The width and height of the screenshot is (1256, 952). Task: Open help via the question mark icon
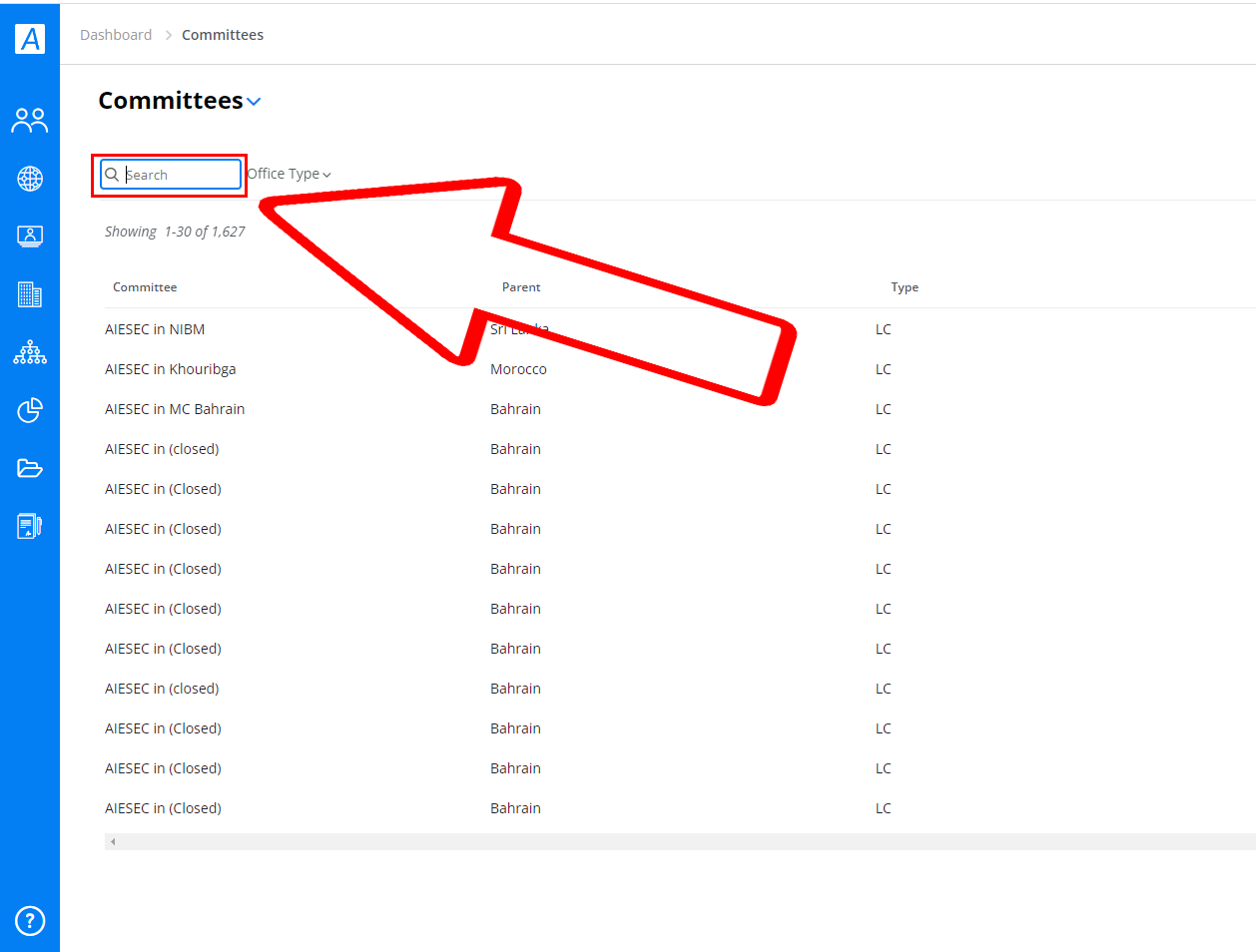point(30,920)
